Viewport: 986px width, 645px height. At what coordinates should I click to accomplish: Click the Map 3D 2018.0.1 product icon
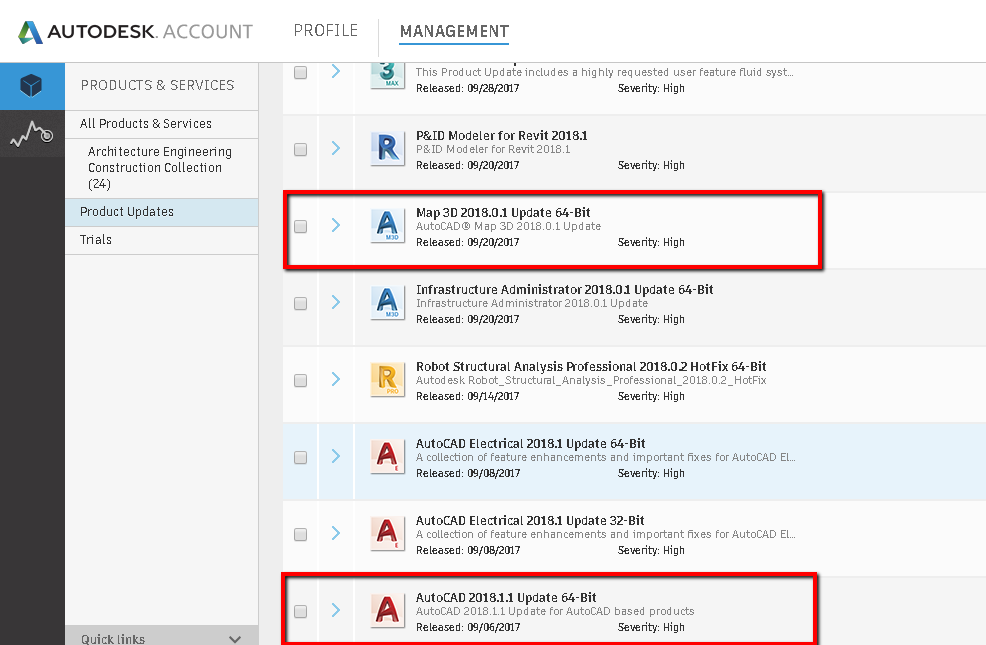pyautogui.click(x=387, y=226)
